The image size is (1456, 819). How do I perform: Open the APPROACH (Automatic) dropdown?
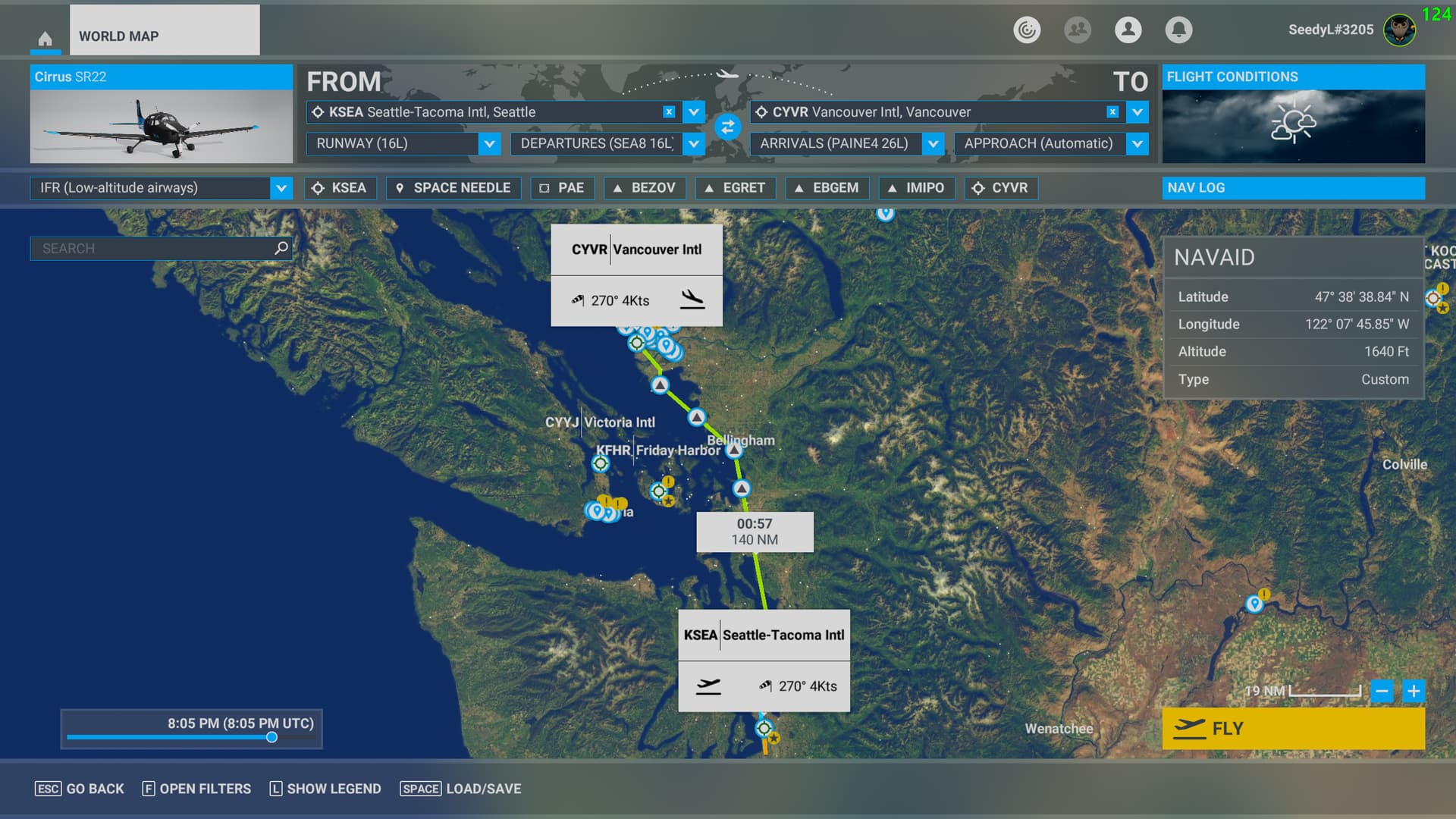[1137, 143]
